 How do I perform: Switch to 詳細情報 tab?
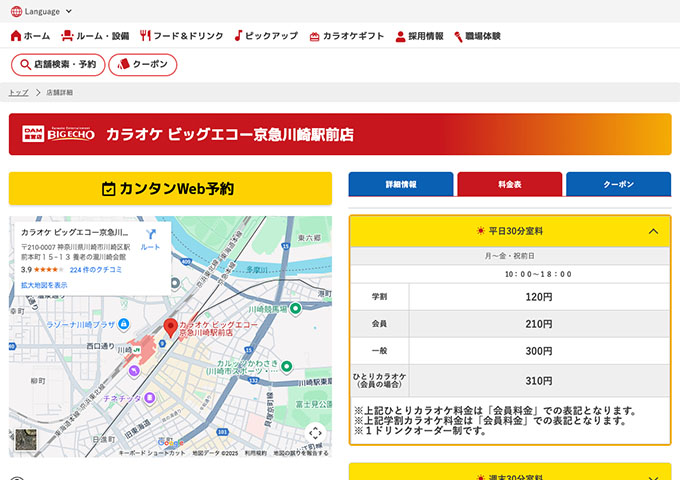[x=401, y=184]
